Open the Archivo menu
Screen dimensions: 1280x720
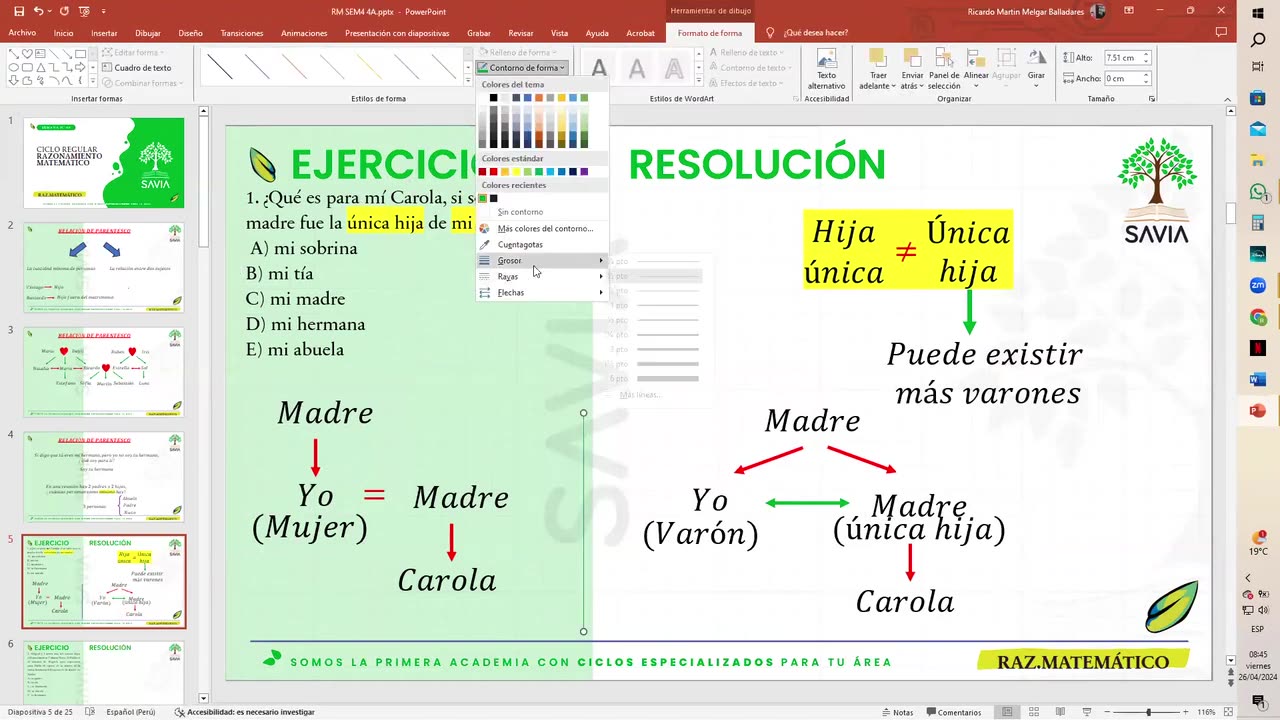coord(22,33)
